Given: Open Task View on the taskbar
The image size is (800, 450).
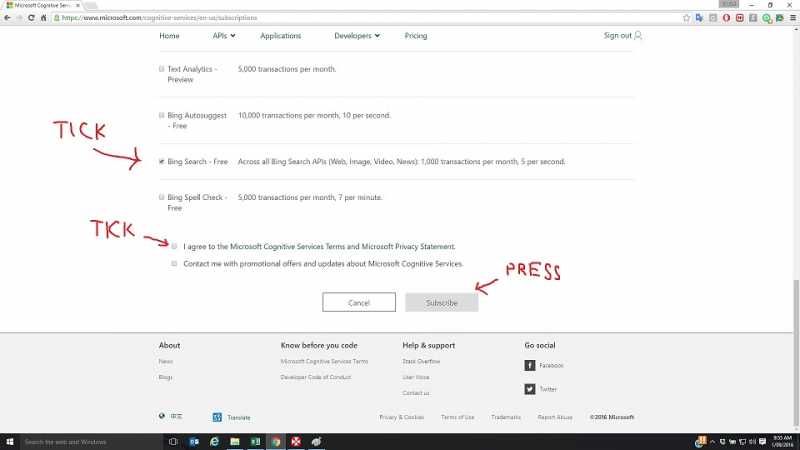Looking at the screenshot, I should pyautogui.click(x=173, y=442).
